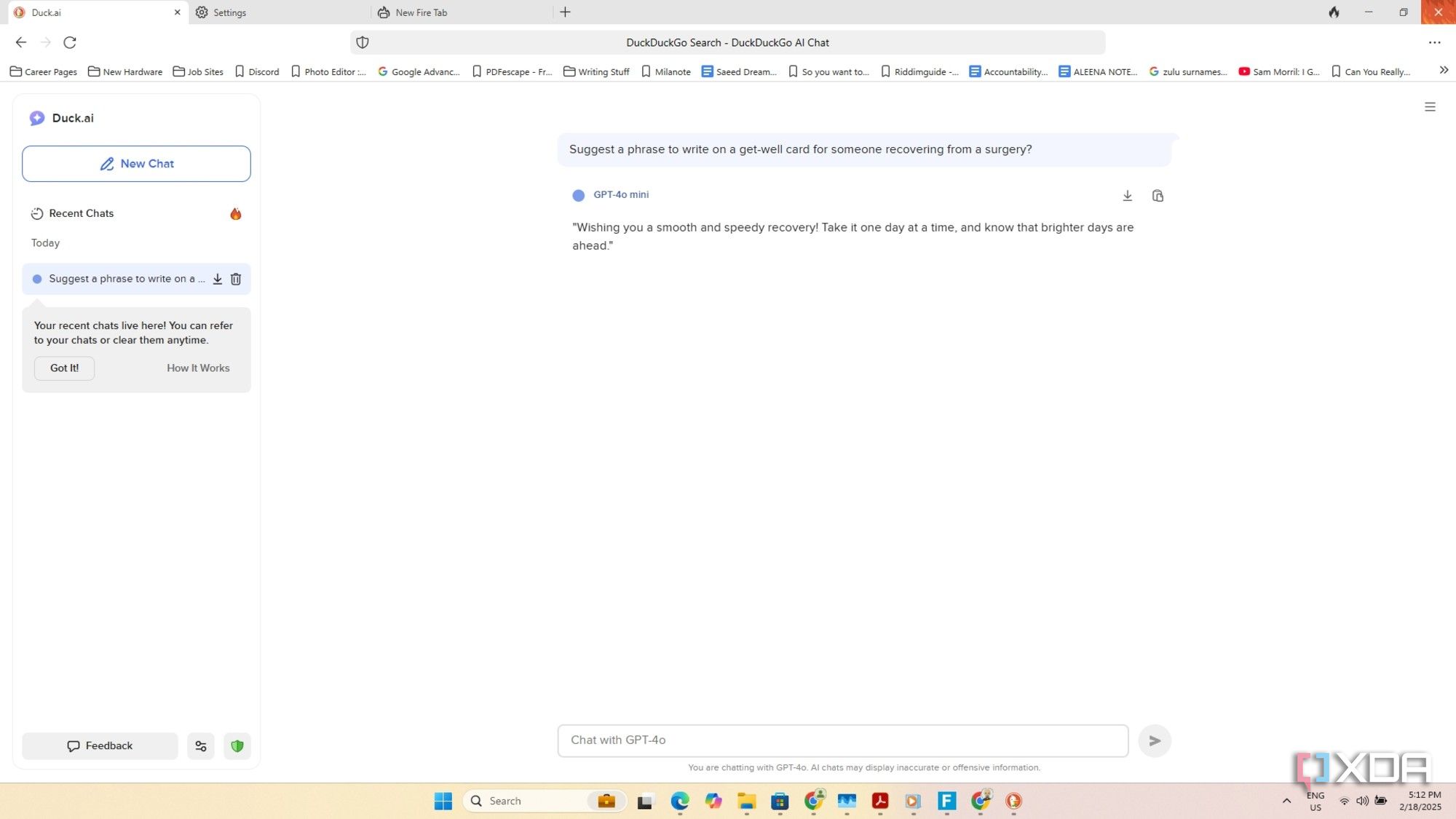Screen dimensions: 1456x819
Task: Reload the Duck.ai page
Action: 70,42
